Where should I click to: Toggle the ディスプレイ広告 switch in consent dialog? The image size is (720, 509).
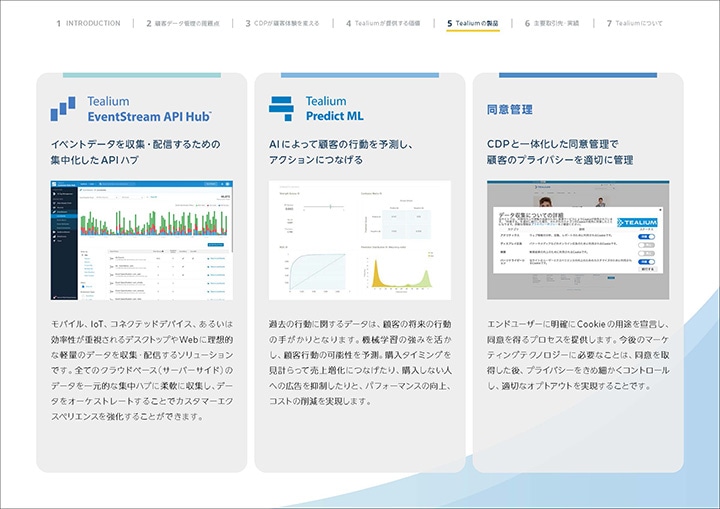click(x=646, y=245)
